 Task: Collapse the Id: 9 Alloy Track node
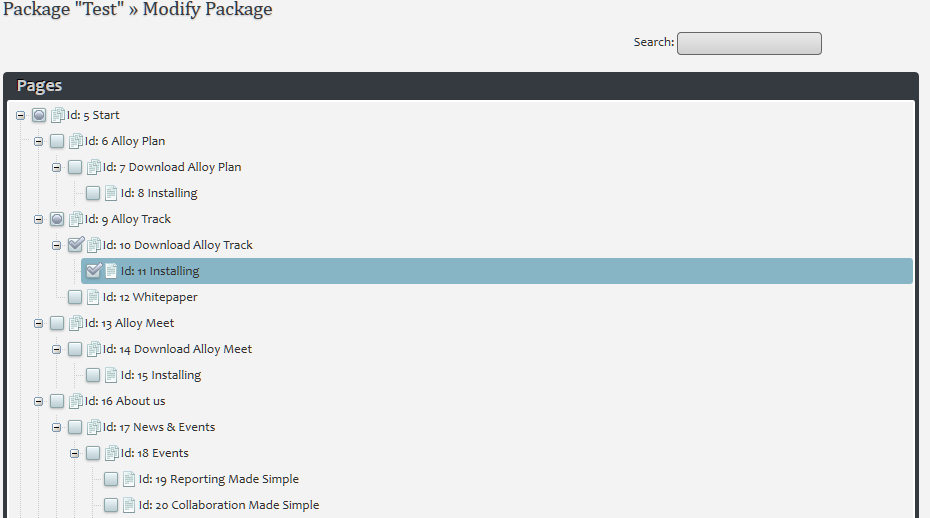coord(39,219)
